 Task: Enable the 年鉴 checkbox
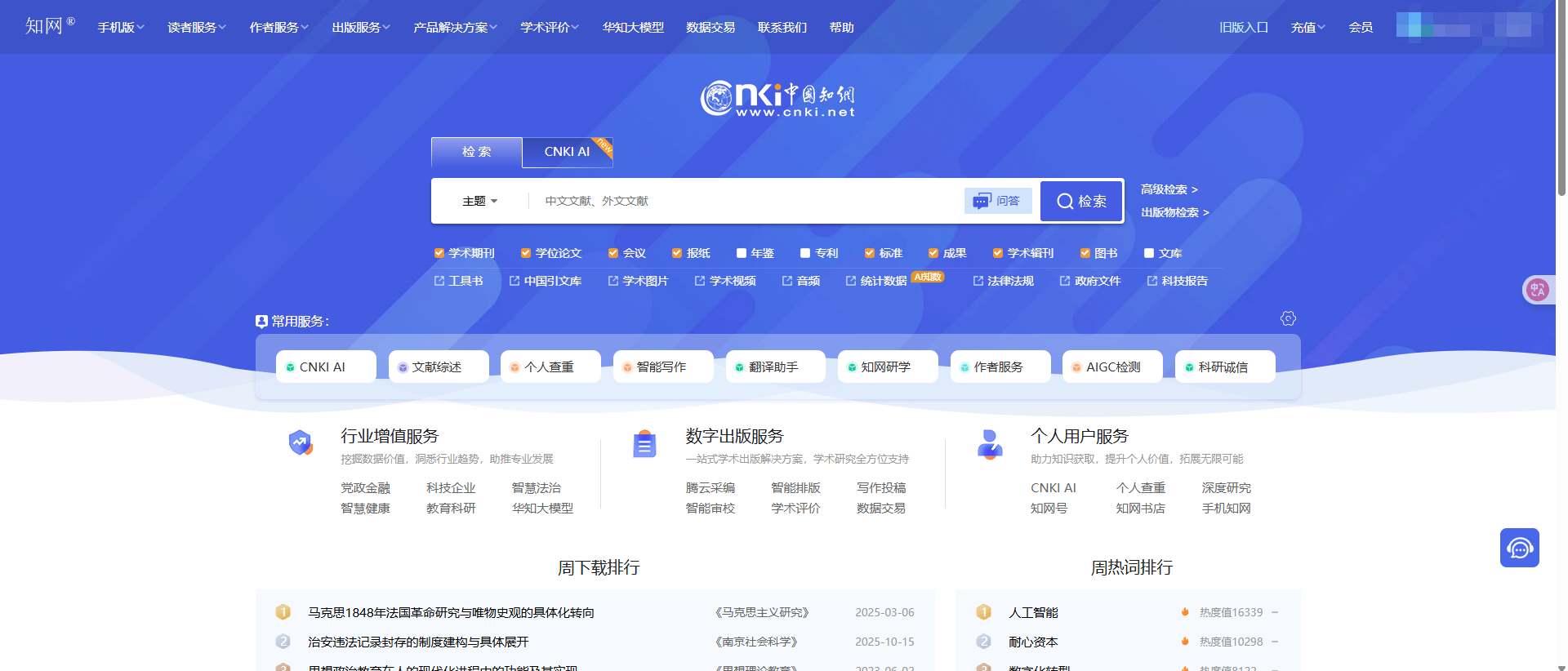point(742,253)
